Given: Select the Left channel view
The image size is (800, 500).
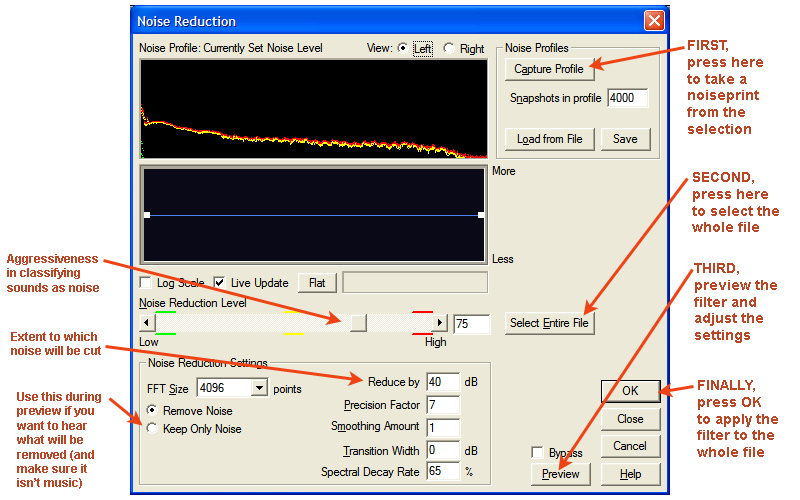Looking at the screenshot, I should 404,48.
